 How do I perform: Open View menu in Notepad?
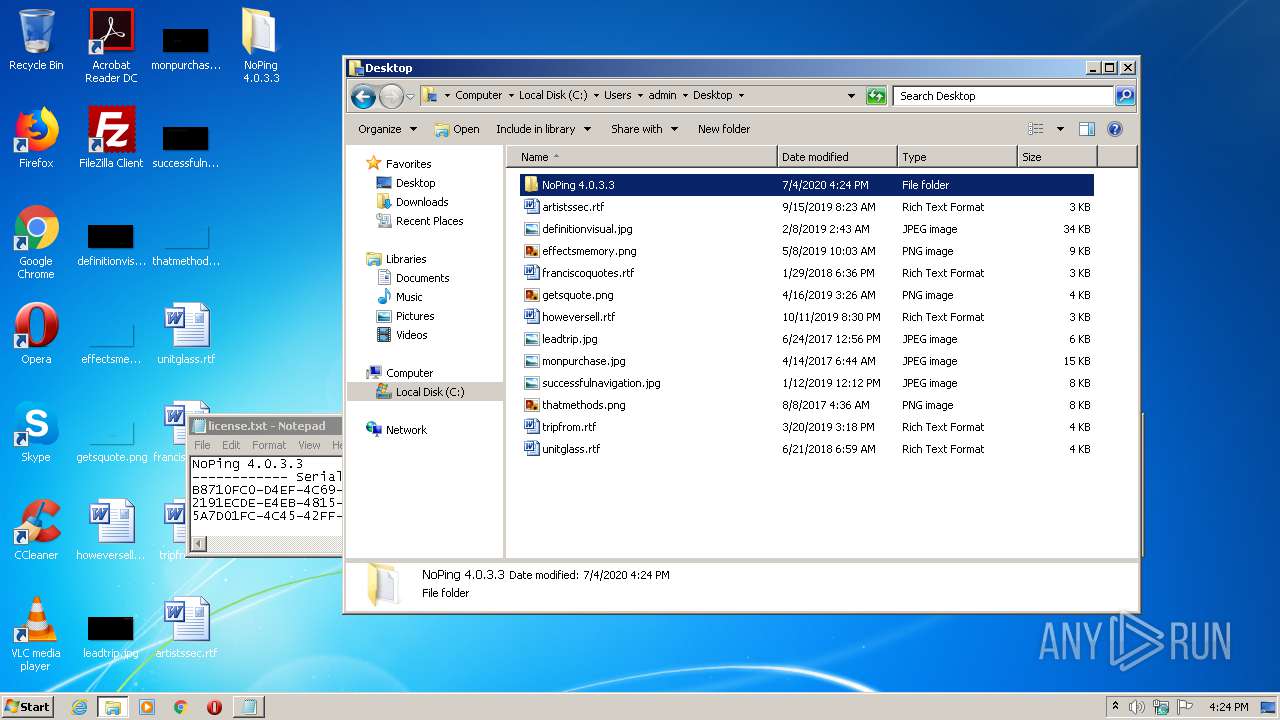(309, 445)
